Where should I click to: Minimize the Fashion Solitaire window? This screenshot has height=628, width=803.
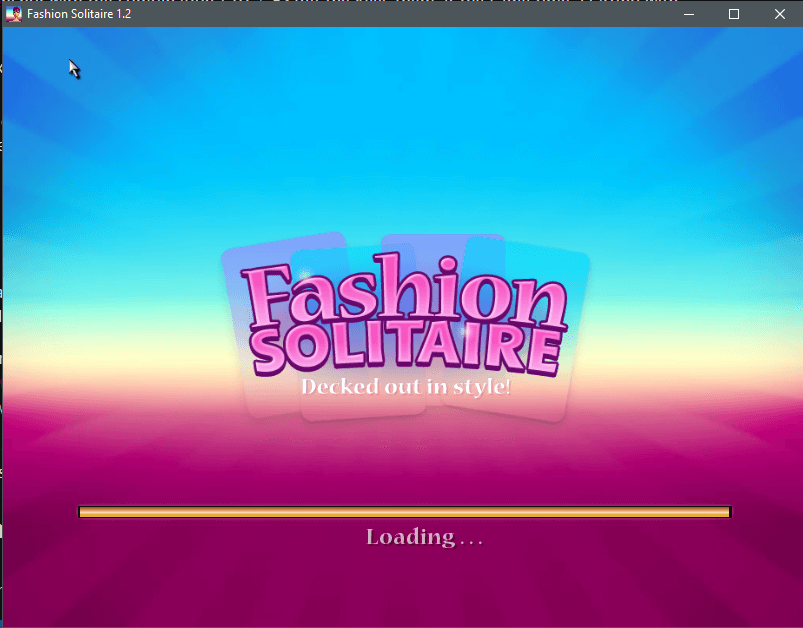click(x=689, y=14)
